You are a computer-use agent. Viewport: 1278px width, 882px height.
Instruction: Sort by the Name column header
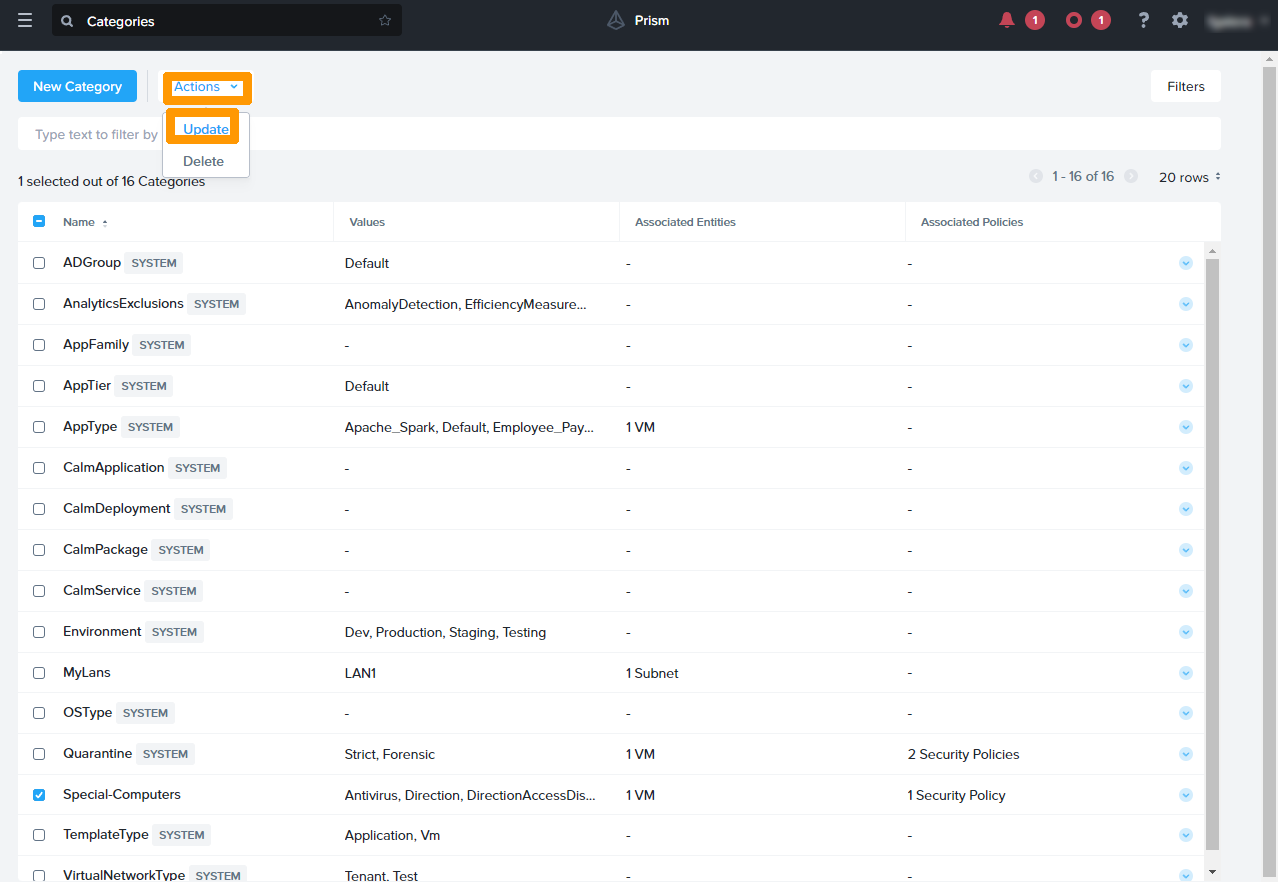79,222
